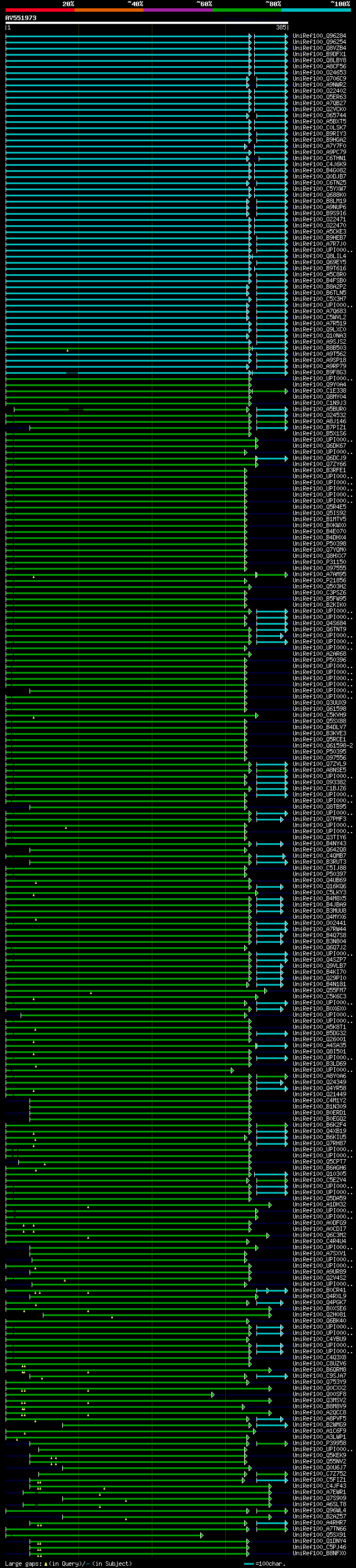Select the UniRef100_C4J6K9 label
This screenshot has width=356, height=1568.
[x=319, y=164]
